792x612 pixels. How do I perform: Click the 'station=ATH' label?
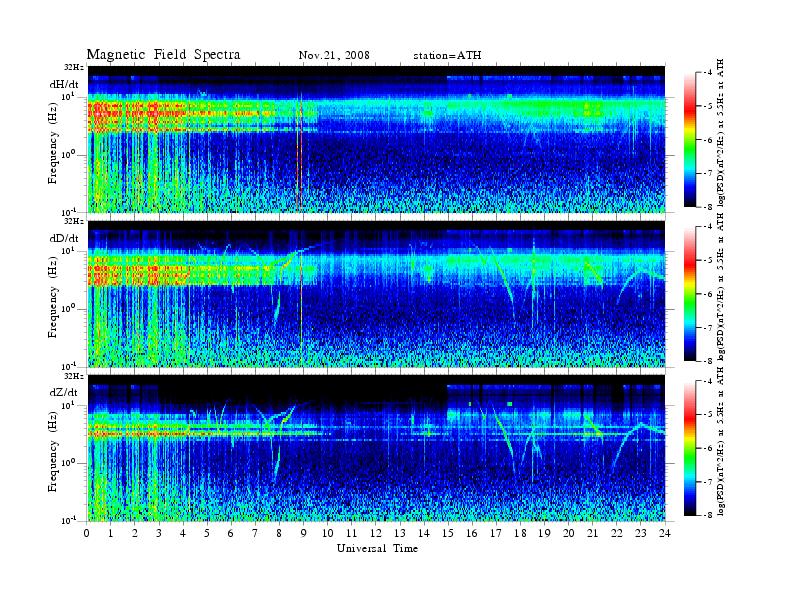(x=447, y=56)
